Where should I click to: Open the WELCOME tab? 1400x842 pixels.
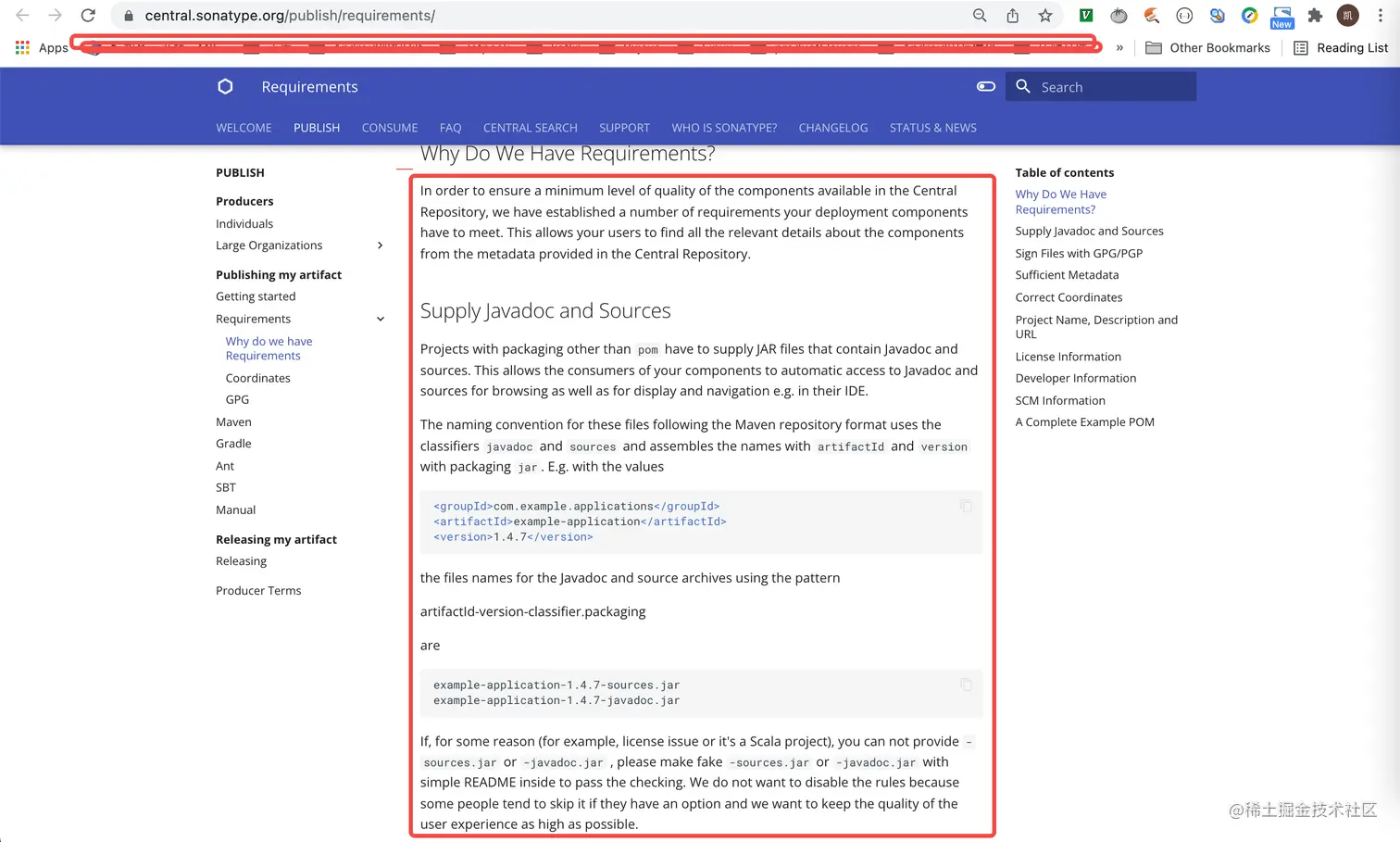tap(244, 128)
